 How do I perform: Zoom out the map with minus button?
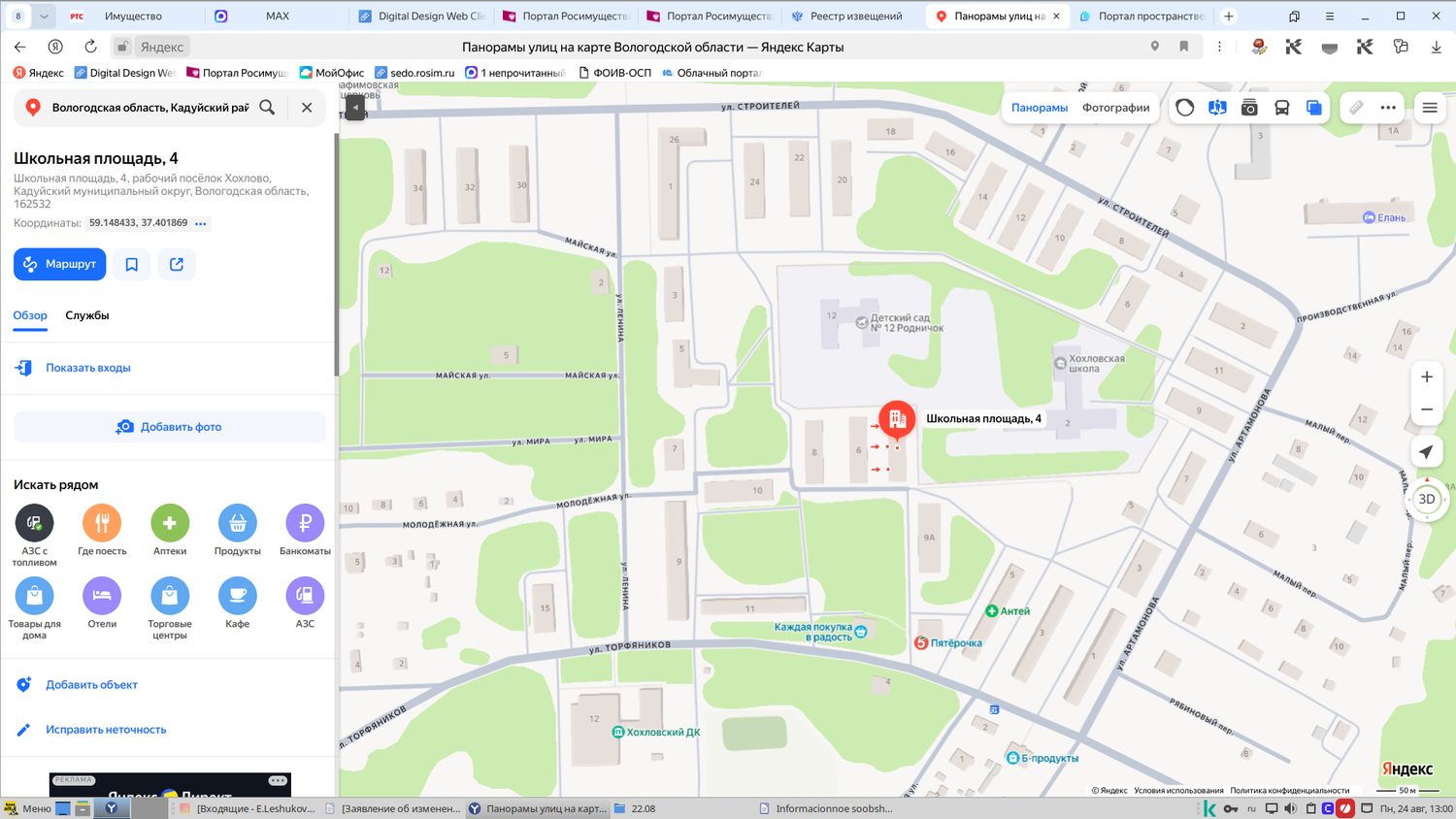point(1427,409)
